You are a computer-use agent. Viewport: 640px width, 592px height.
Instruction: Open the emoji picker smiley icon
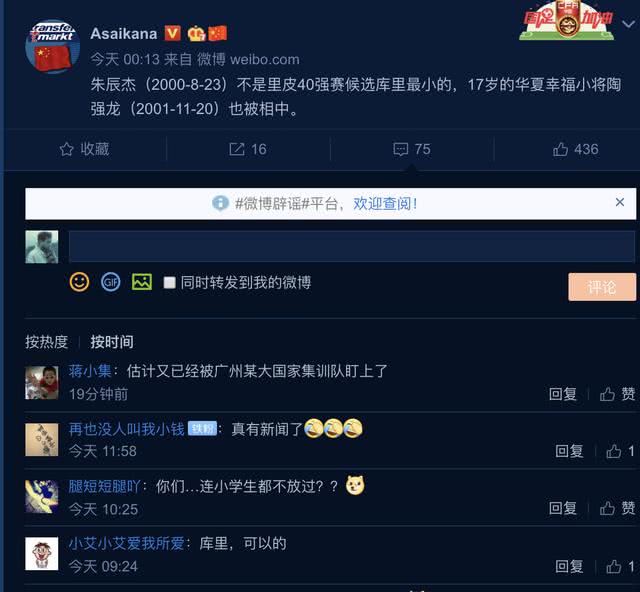point(79,282)
